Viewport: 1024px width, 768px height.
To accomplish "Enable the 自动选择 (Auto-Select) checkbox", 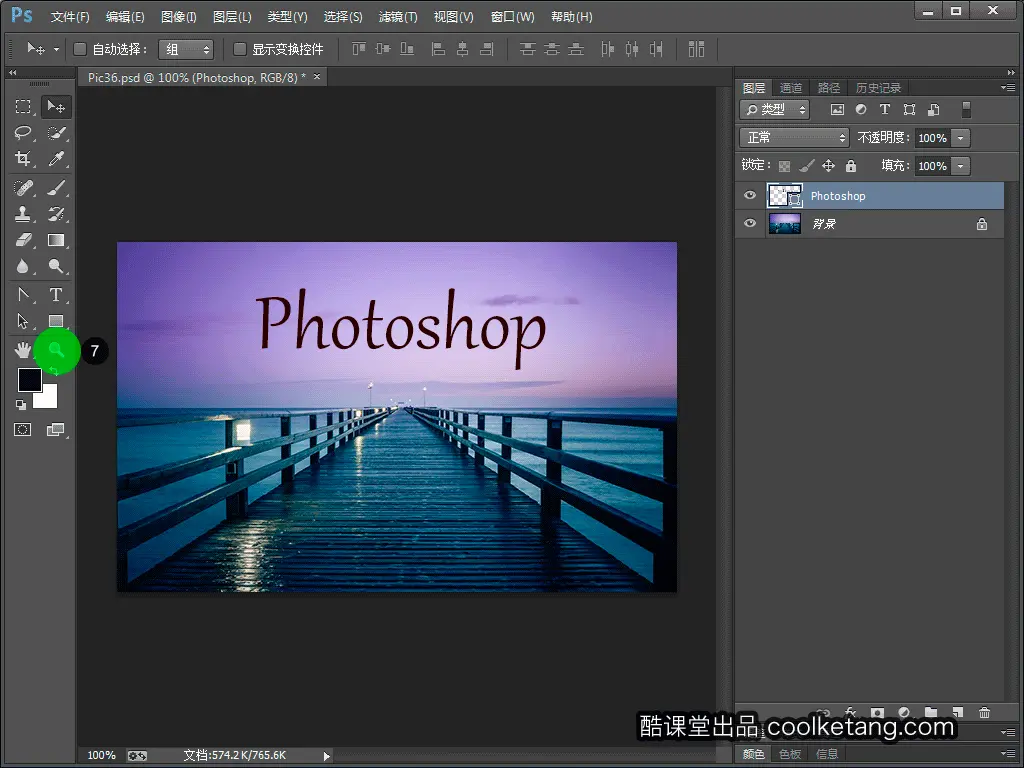I will (x=81, y=49).
